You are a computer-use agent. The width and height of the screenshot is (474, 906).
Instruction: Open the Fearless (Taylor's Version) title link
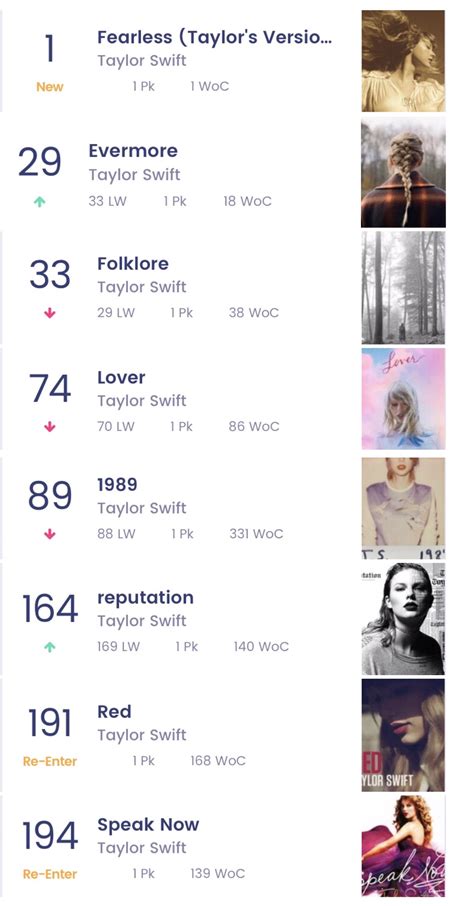214,38
